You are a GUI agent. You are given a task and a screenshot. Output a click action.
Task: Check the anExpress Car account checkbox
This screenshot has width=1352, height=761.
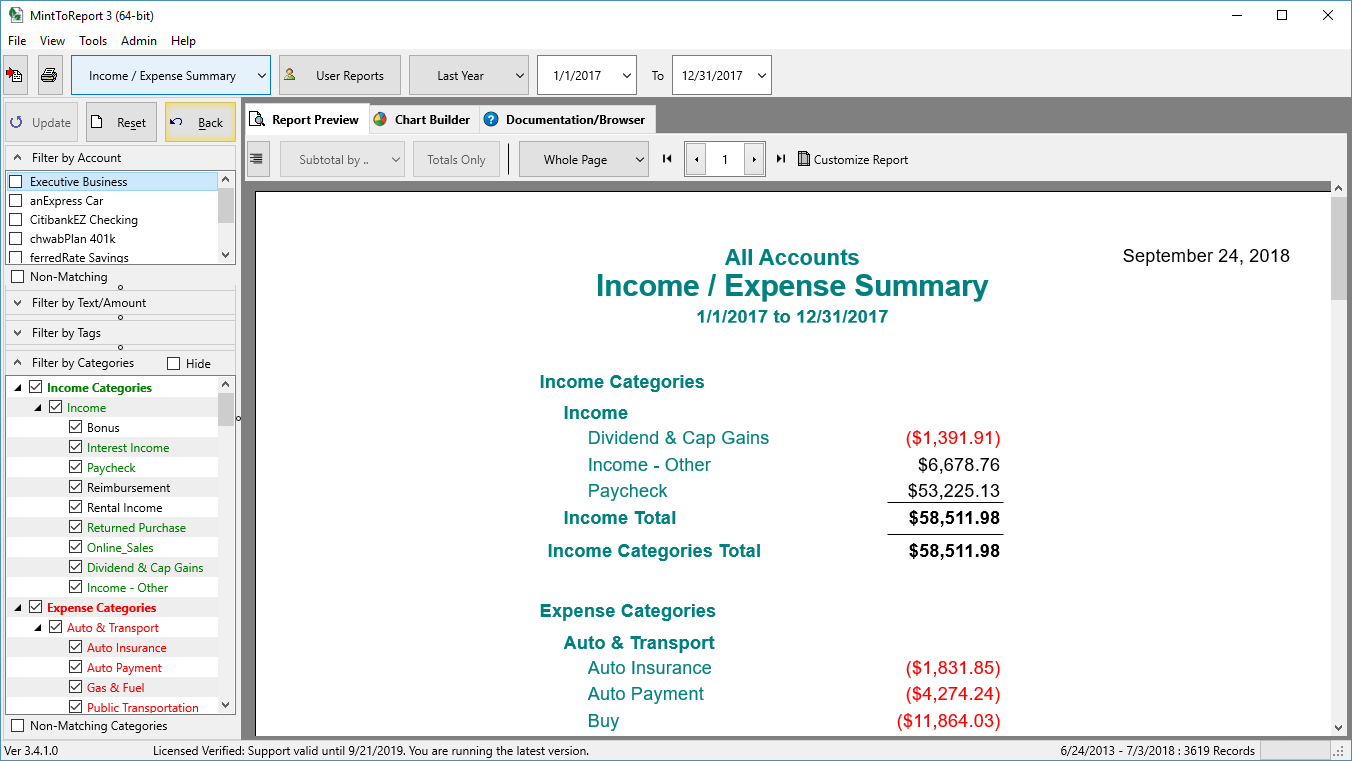(16, 201)
